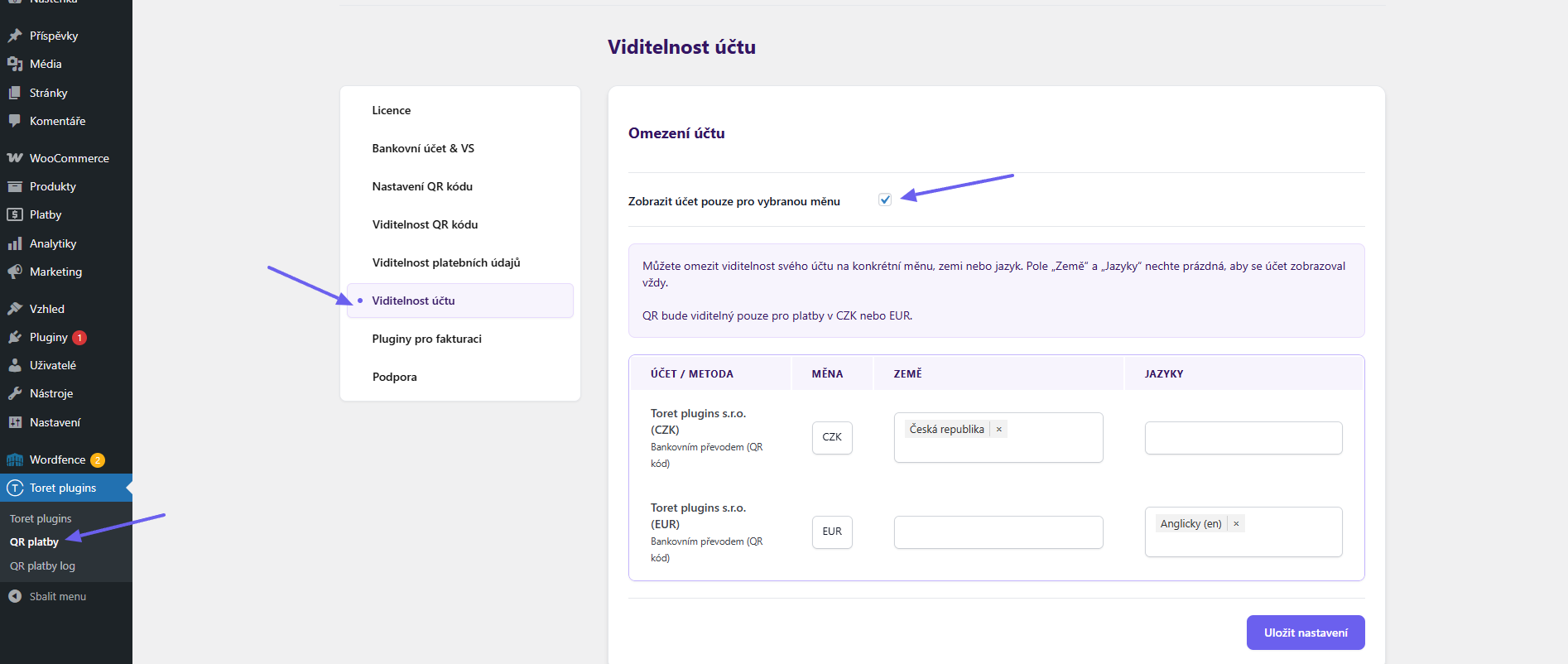This screenshot has height=664, width=1568.
Task: Open Pluginy pro fakturaci section
Action: [426, 339]
